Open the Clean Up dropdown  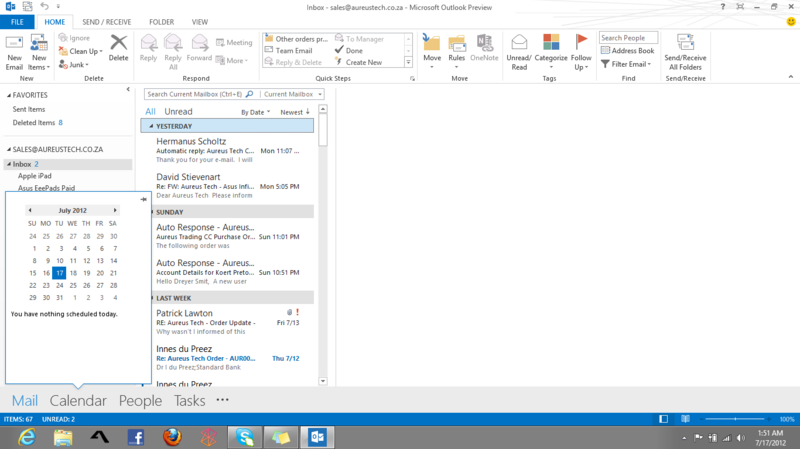click(81, 51)
